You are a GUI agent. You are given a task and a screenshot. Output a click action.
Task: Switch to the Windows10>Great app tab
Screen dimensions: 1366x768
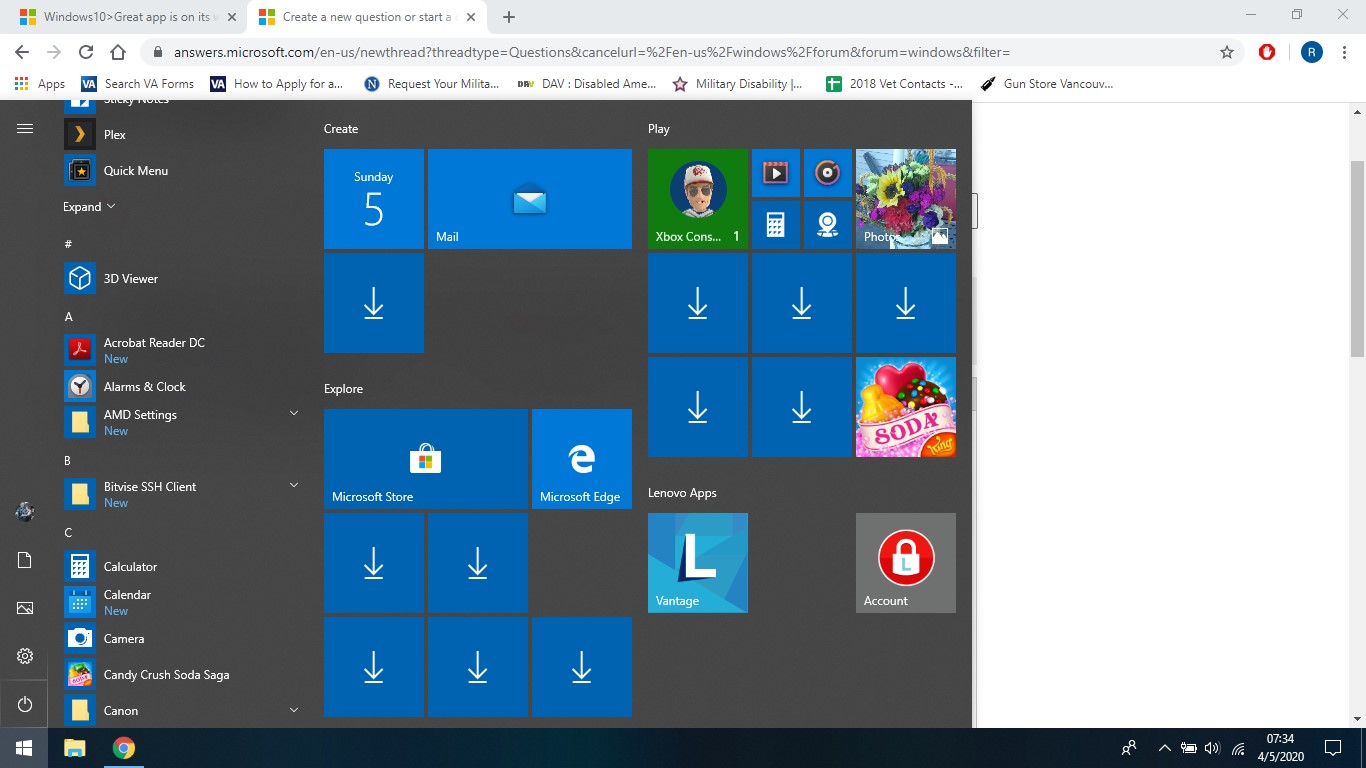pos(126,17)
